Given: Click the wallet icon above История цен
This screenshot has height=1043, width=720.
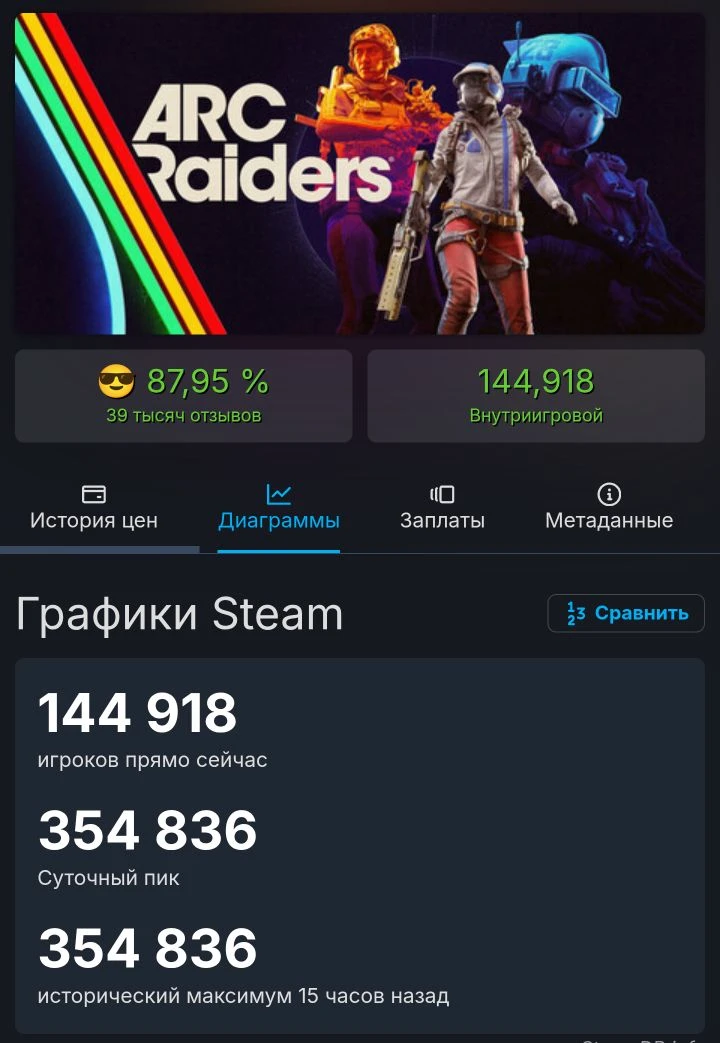Looking at the screenshot, I should pos(94,494).
